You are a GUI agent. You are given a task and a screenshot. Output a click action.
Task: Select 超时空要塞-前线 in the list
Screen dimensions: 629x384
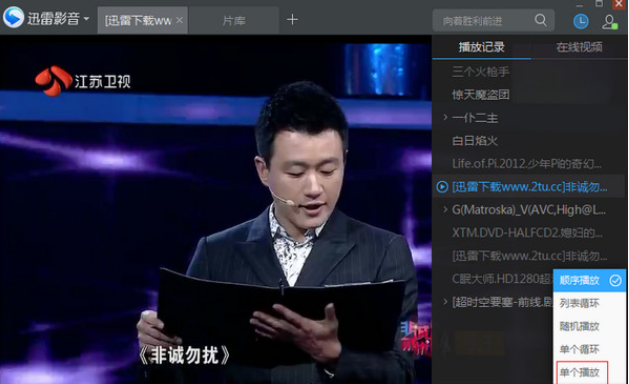coord(502,302)
